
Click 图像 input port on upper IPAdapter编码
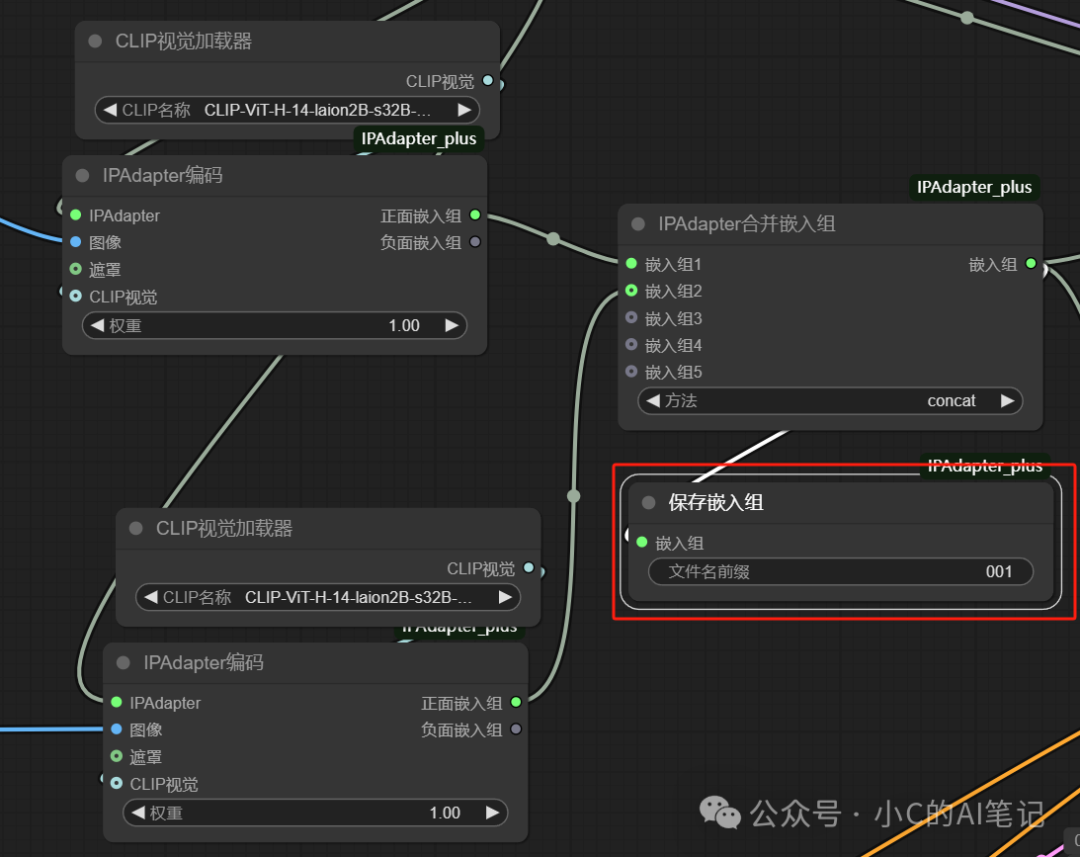point(76,242)
